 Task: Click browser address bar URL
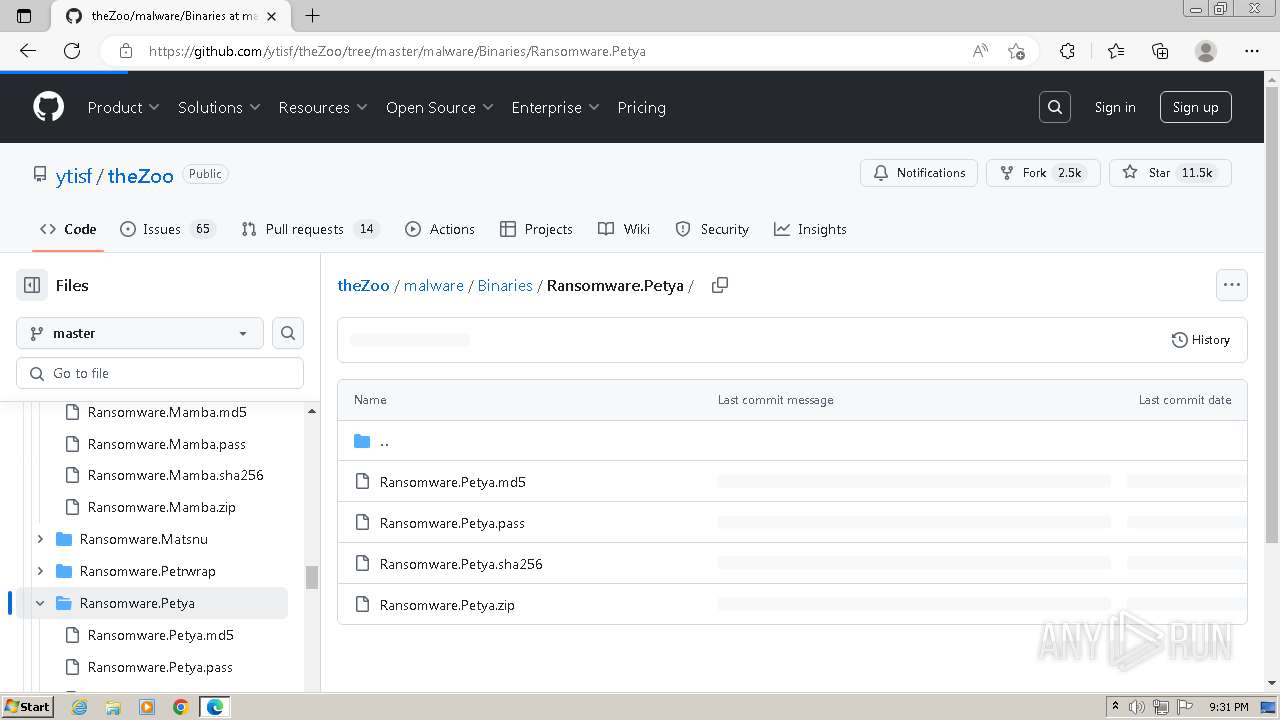(x=397, y=51)
